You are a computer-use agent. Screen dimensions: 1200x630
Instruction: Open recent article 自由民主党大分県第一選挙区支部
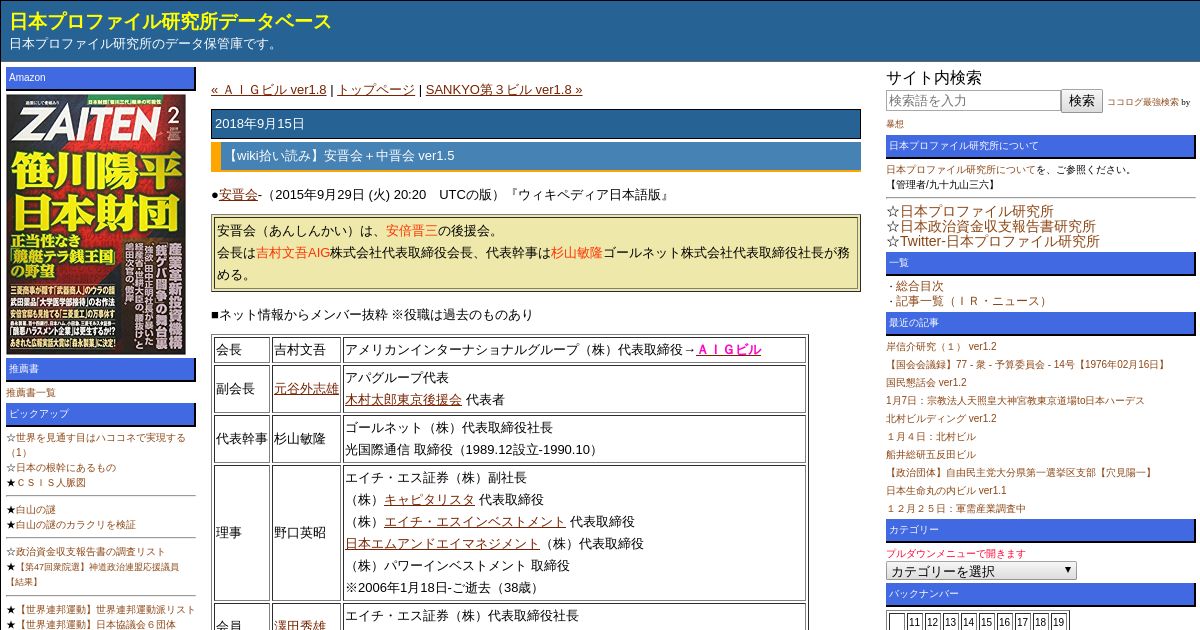point(1020,472)
